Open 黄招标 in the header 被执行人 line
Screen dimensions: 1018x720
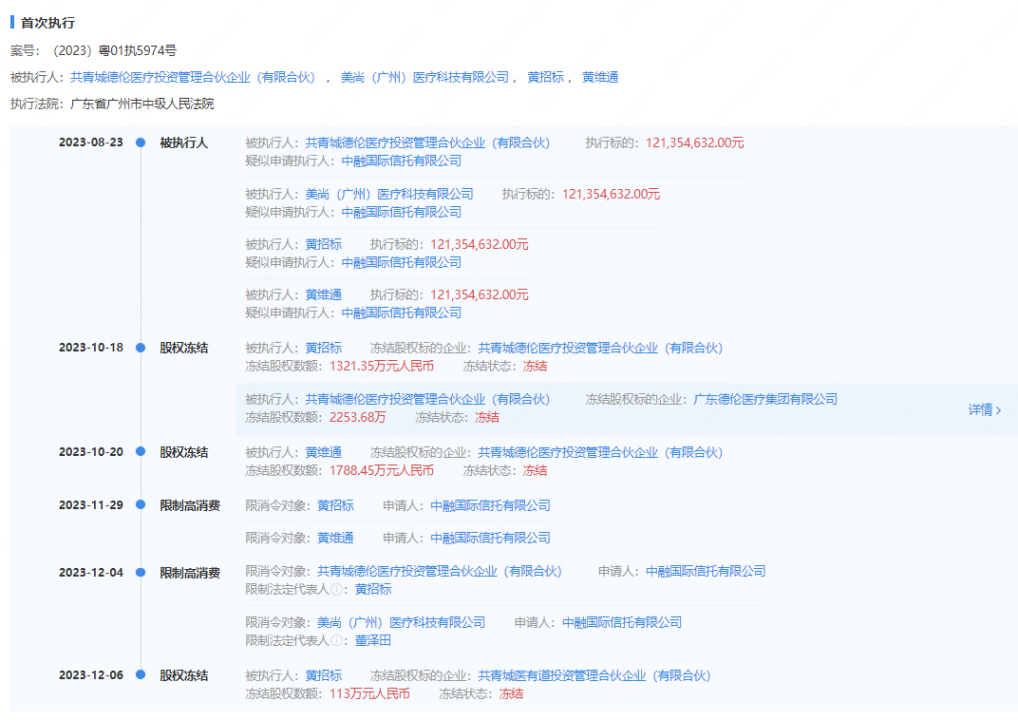pyautogui.click(x=545, y=77)
